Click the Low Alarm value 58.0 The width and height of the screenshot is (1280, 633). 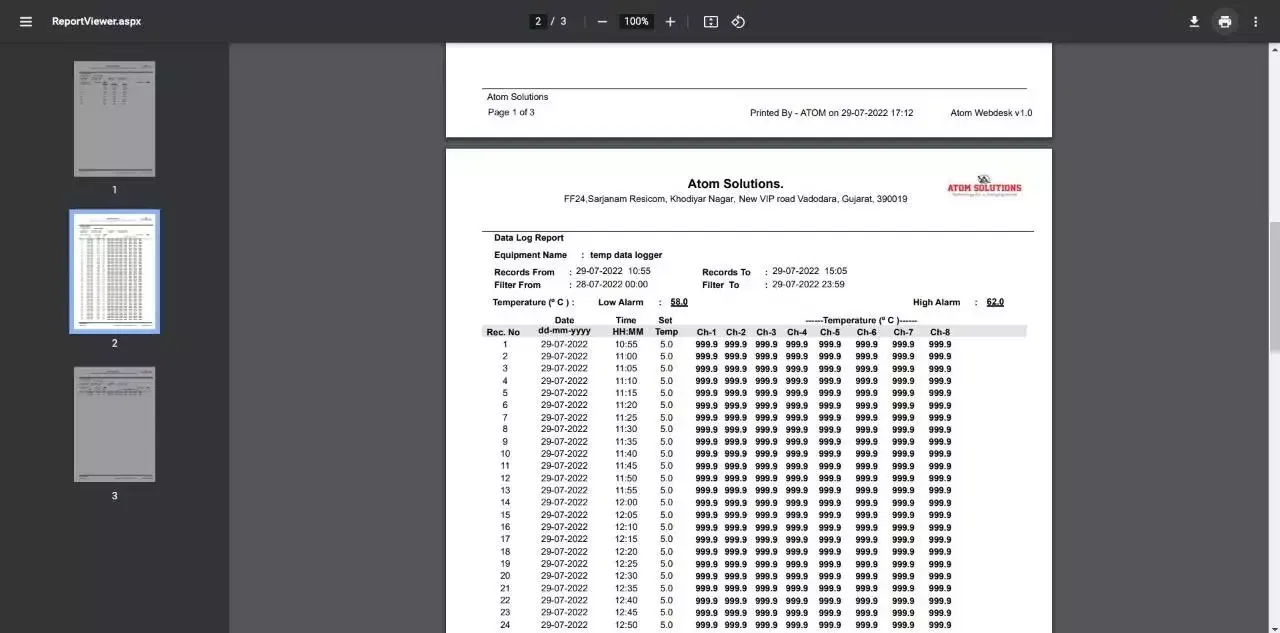(x=679, y=302)
